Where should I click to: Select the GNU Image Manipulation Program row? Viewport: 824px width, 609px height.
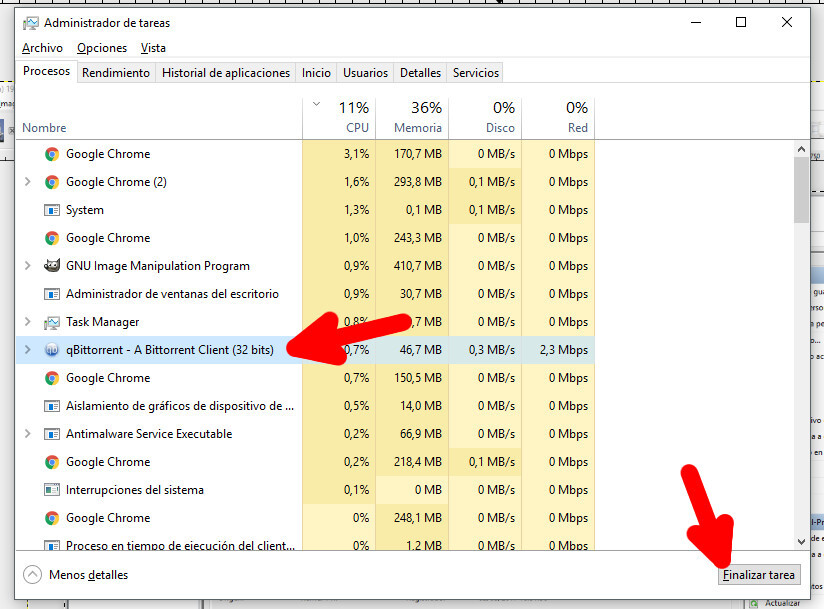(305, 266)
